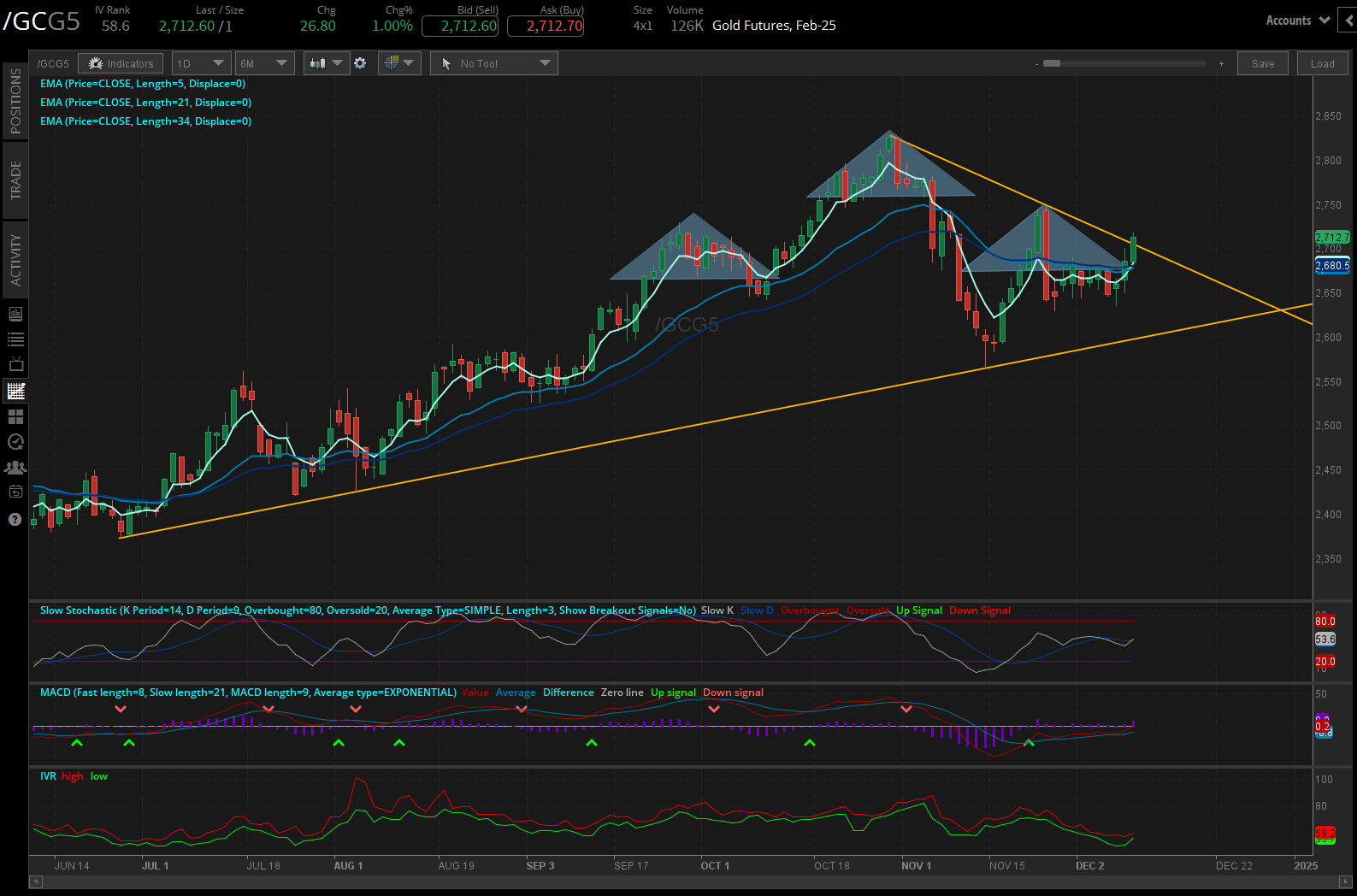
Task: Switch to the TRADE side tab
Action: click(x=15, y=180)
